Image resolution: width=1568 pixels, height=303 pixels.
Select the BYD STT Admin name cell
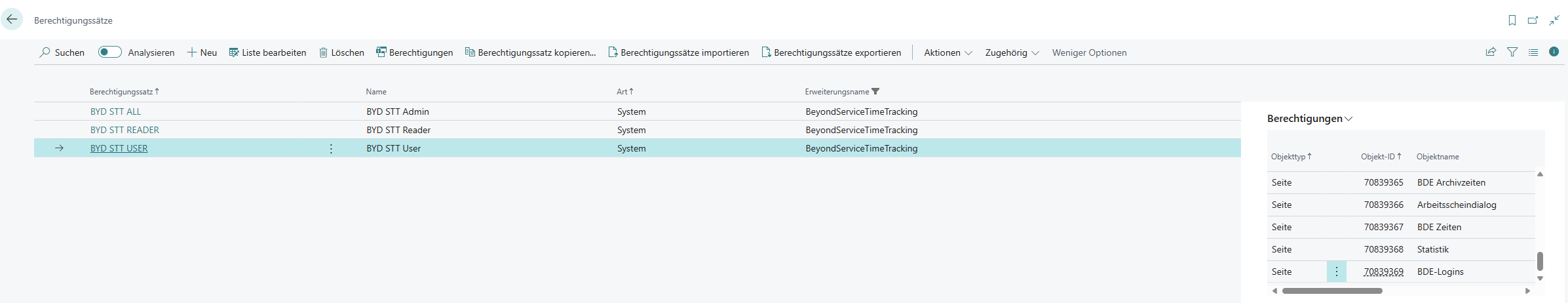398,111
